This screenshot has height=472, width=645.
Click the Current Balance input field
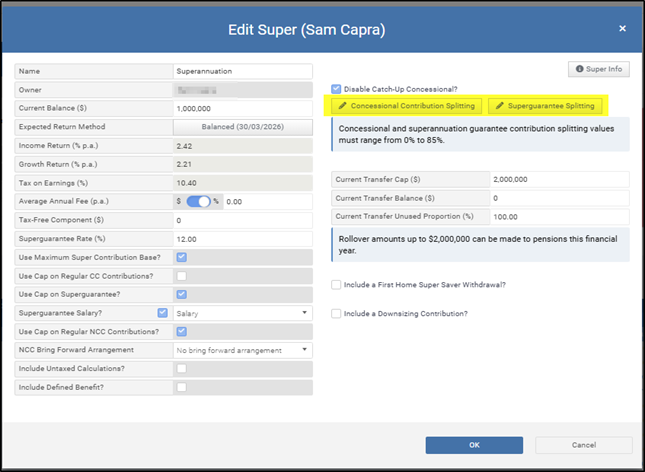pyautogui.click(x=242, y=108)
